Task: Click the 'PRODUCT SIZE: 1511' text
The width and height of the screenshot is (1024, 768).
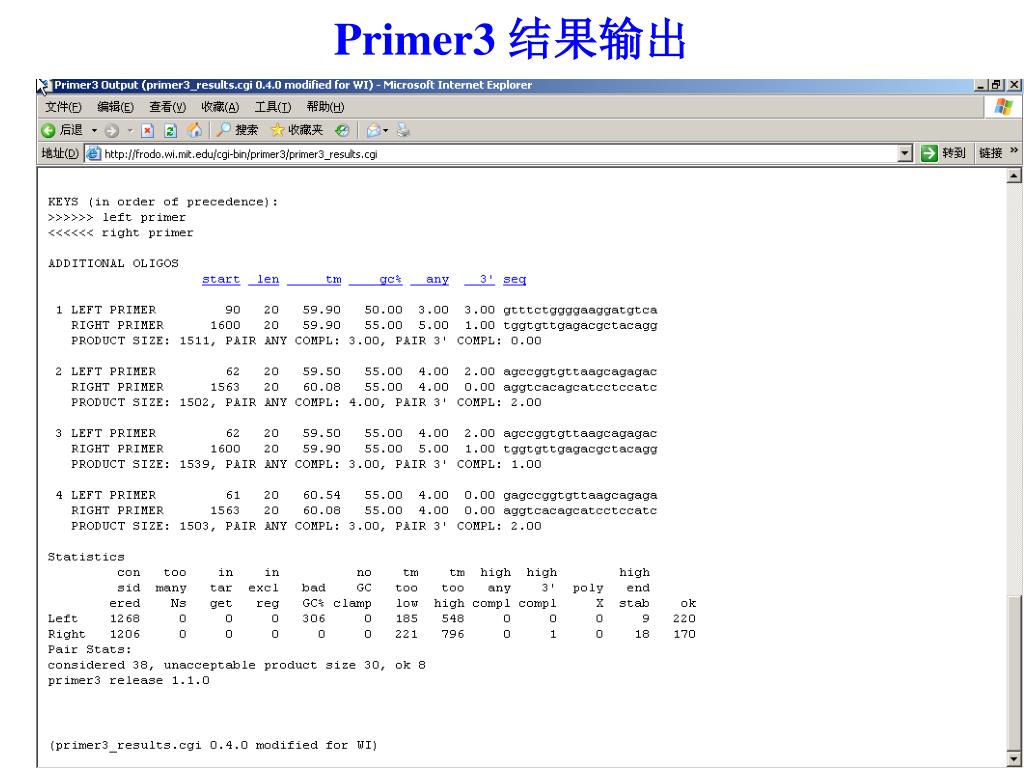Action: point(143,341)
